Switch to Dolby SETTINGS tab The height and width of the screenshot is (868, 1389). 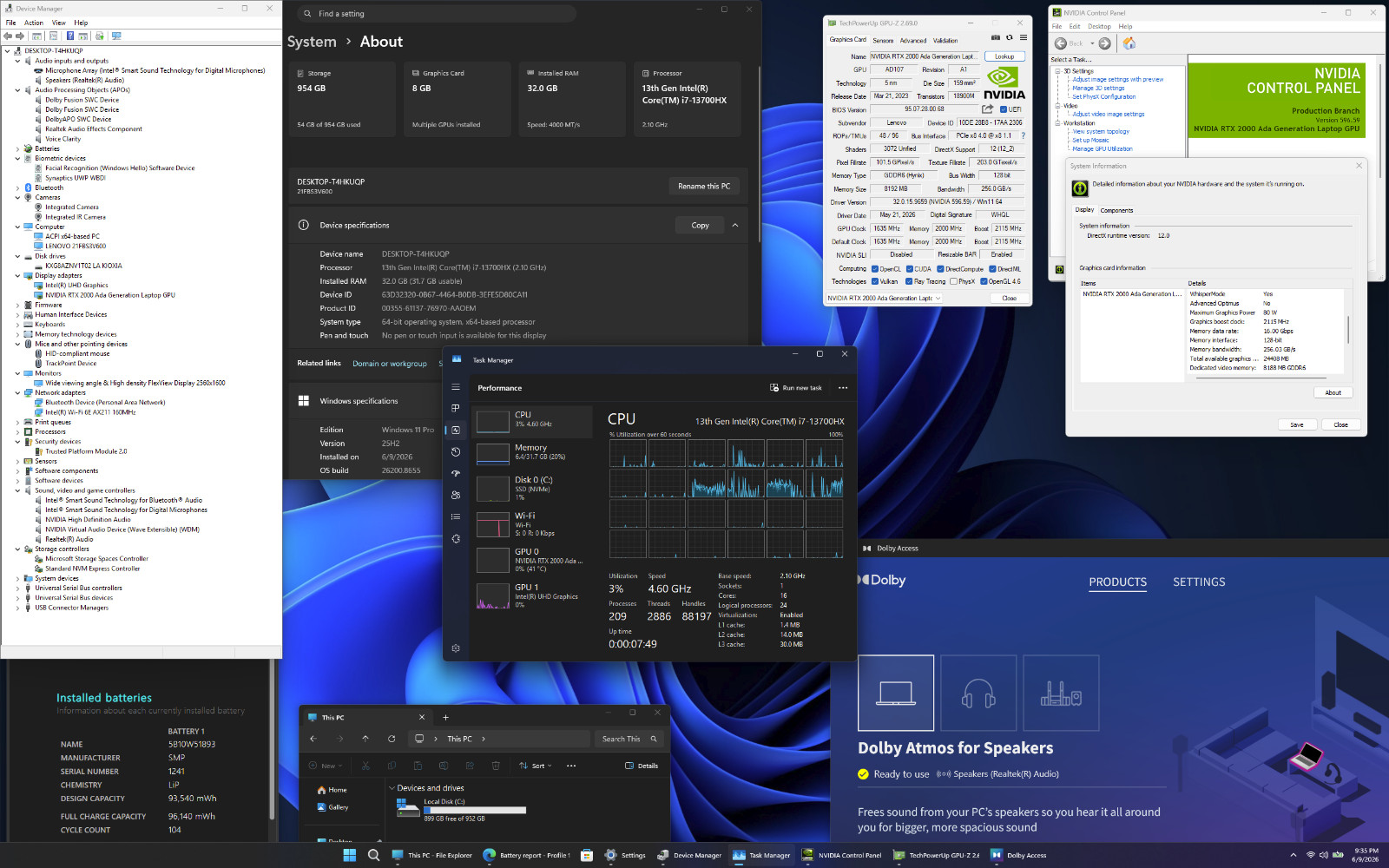click(x=1199, y=582)
